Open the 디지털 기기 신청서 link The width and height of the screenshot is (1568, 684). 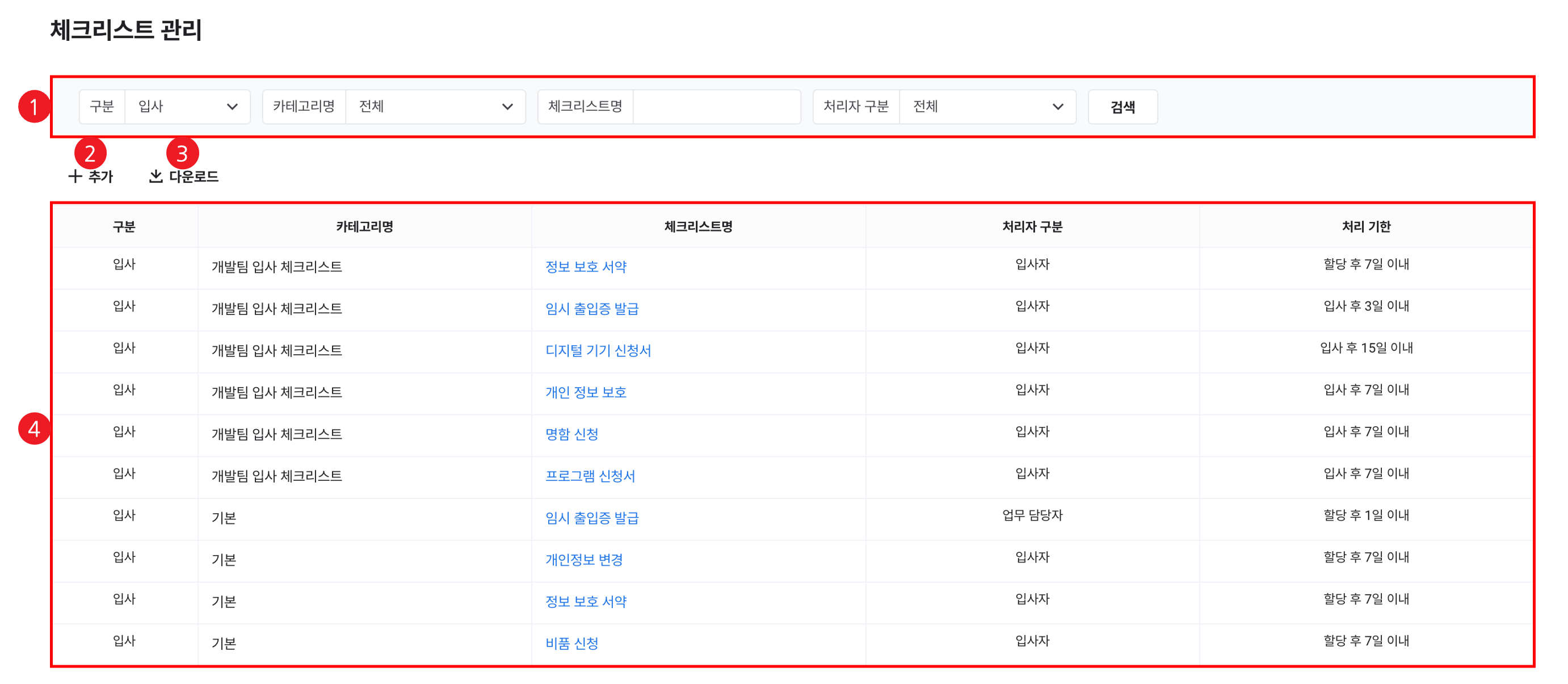point(598,350)
